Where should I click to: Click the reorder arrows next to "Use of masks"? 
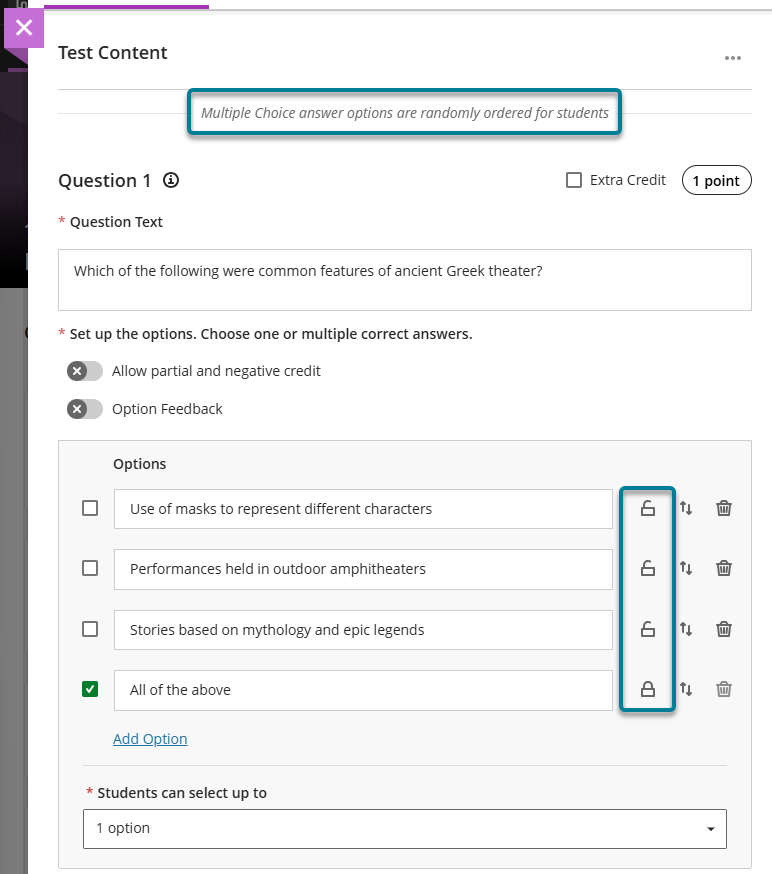(x=686, y=508)
